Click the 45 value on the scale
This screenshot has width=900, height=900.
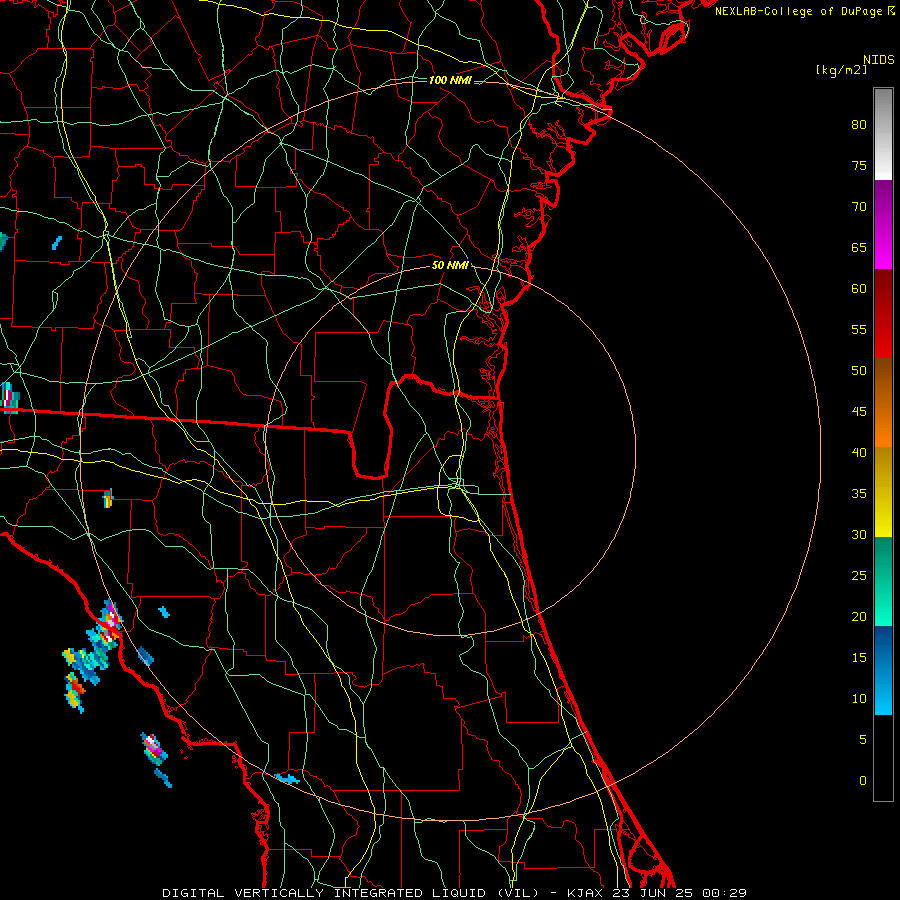click(x=859, y=412)
